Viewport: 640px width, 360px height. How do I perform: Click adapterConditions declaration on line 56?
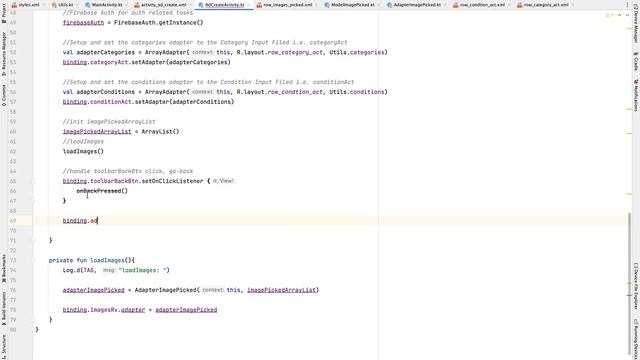coord(105,92)
